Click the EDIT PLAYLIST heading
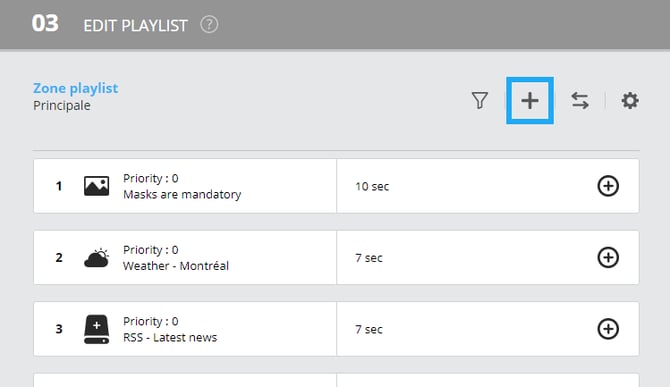 click(135, 26)
